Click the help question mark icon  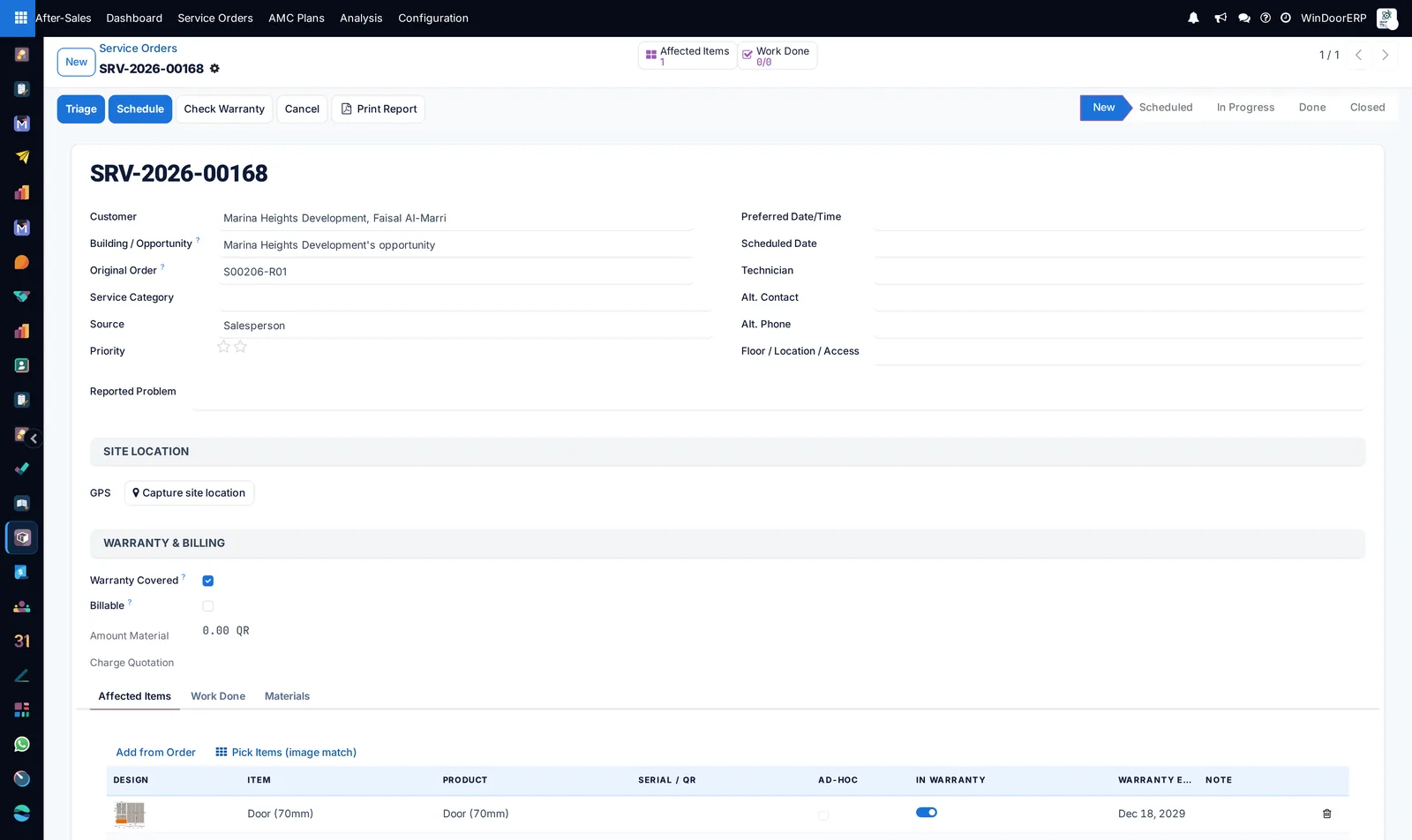[x=1266, y=18]
